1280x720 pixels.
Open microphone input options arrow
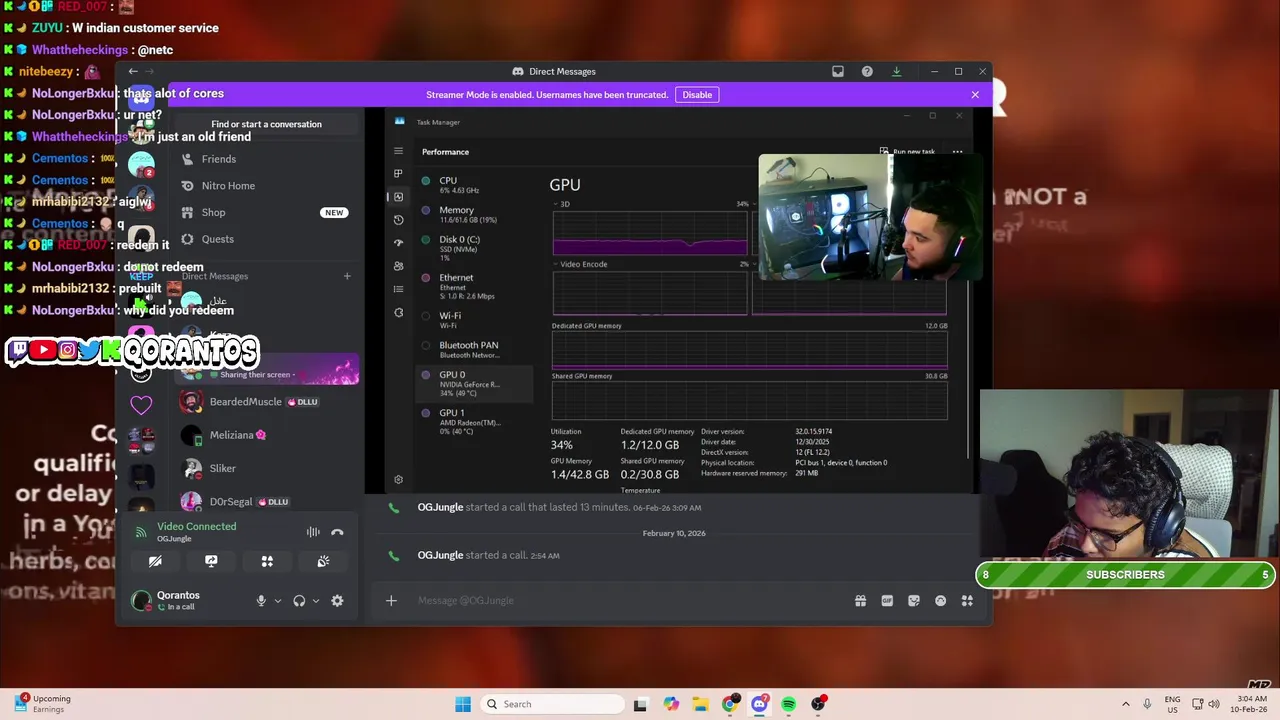coord(277,601)
